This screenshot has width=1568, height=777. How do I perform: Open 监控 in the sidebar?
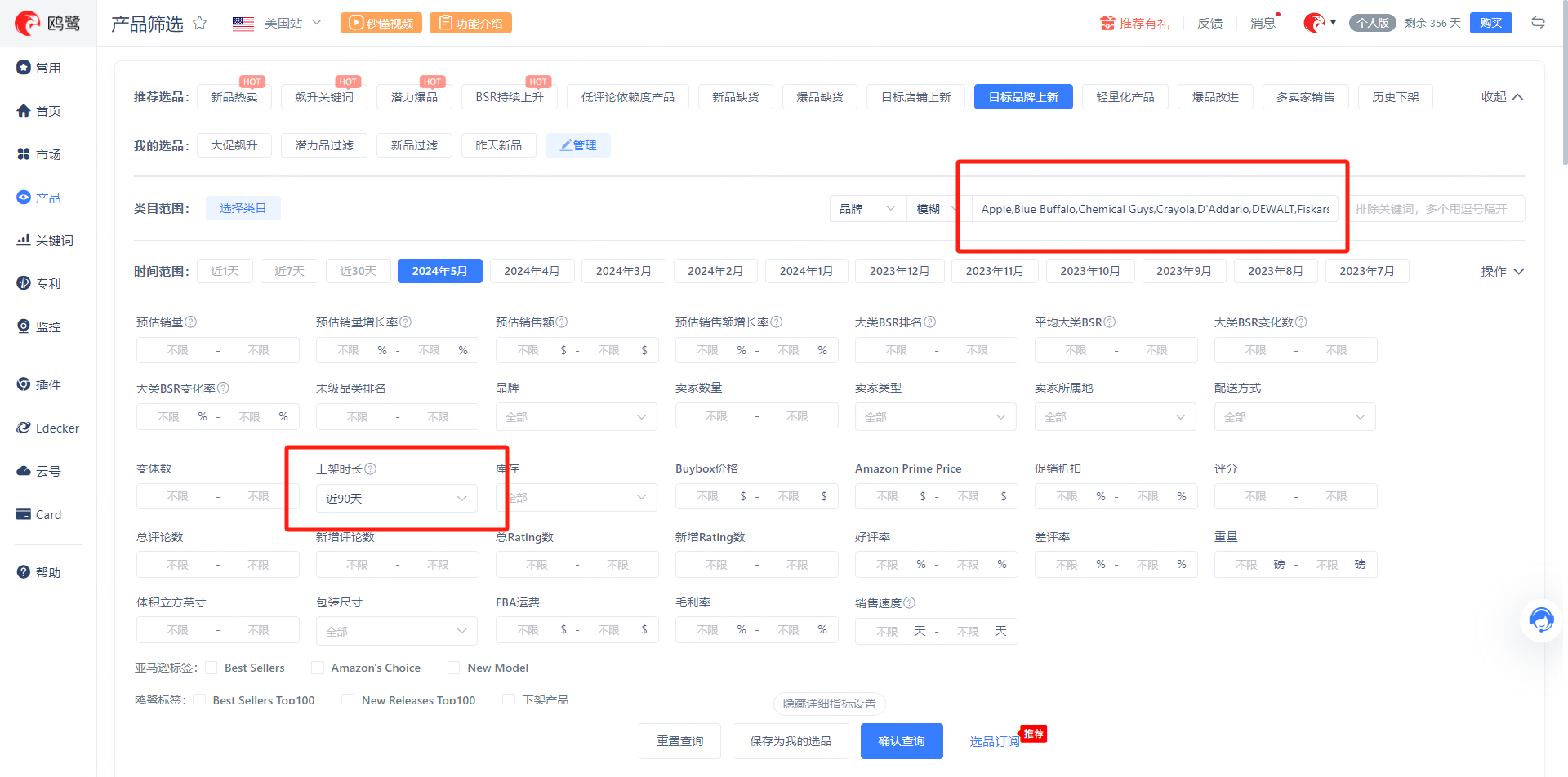[x=39, y=326]
